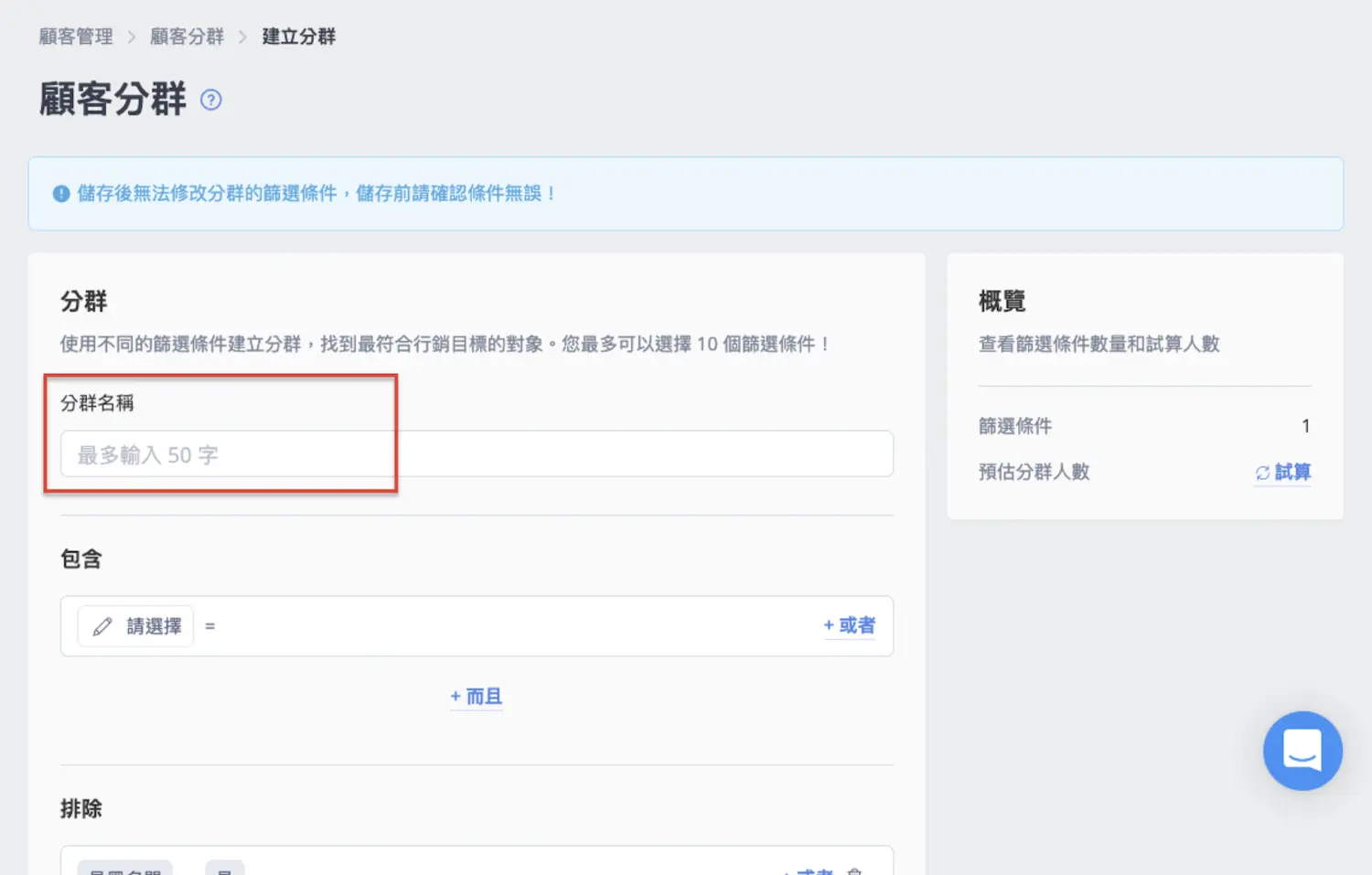Viewport: 1372px width, 875px height.
Task: Click the info icon in the blue notice banner
Action: (x=60, y=193)
